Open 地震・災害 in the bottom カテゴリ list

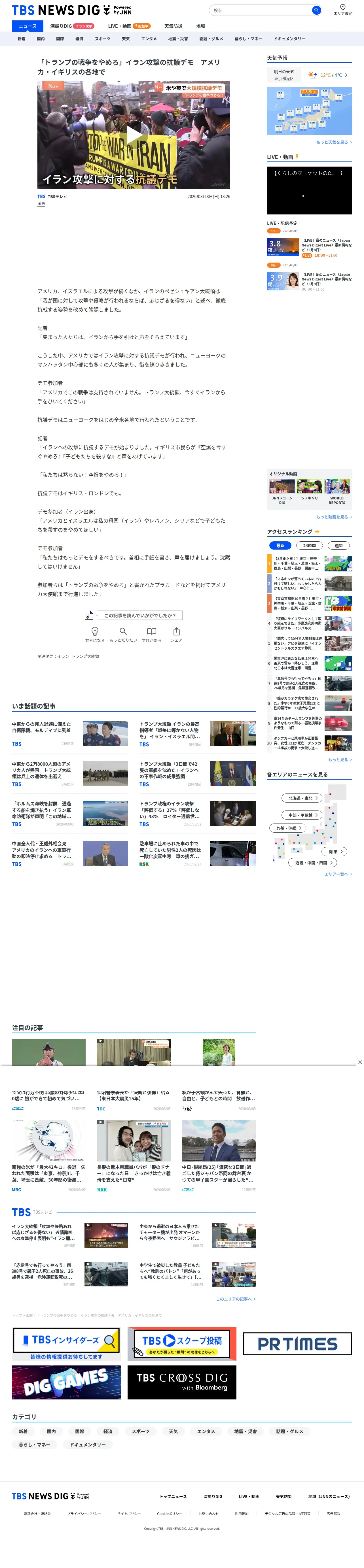[246, 1431]
